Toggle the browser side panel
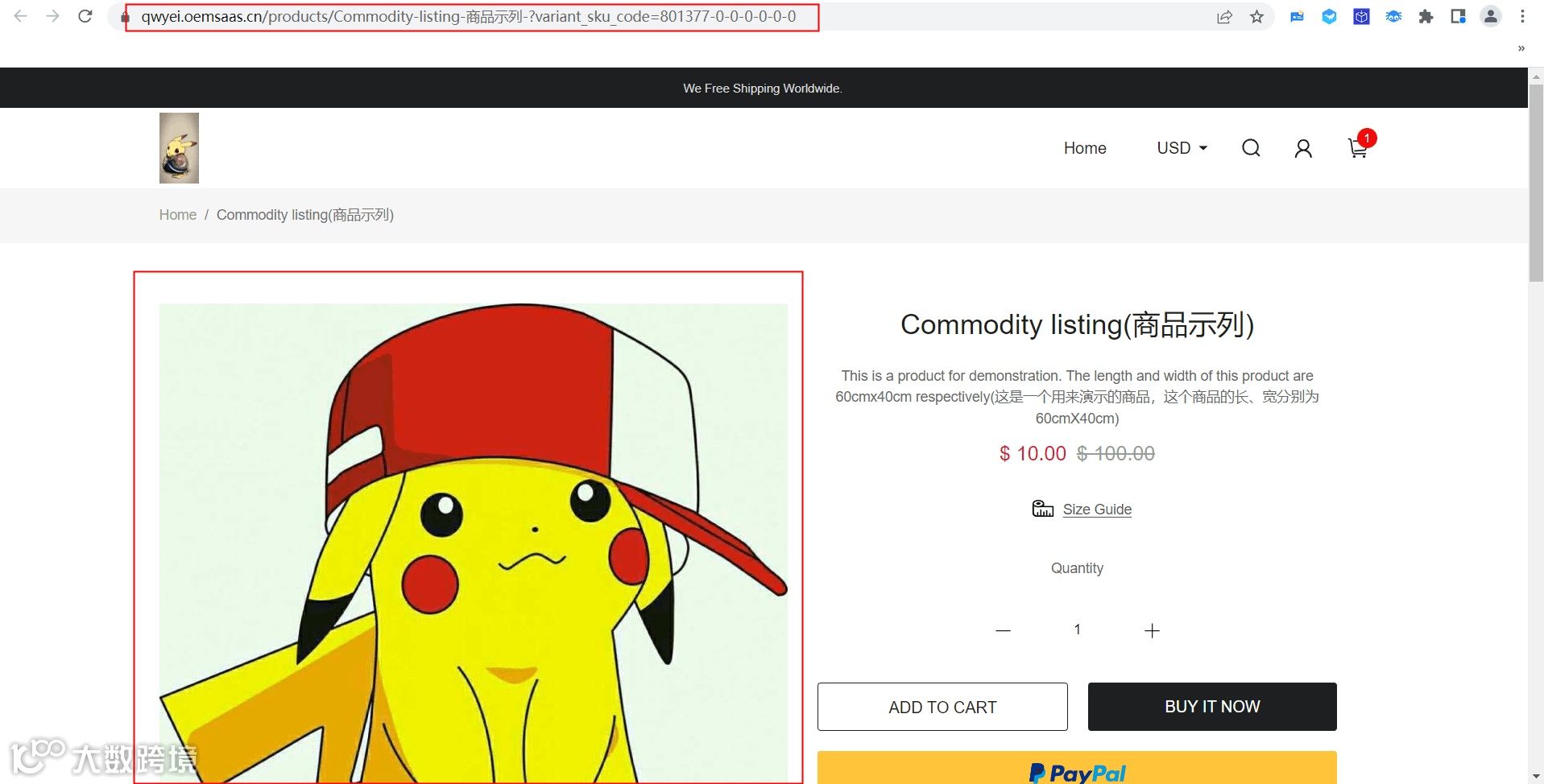Image resolution: width=1544 pixels, height=784 pixels. point(1458,17)
